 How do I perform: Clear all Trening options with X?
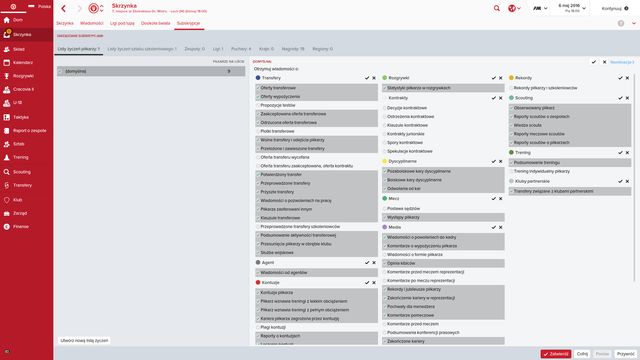627,153
